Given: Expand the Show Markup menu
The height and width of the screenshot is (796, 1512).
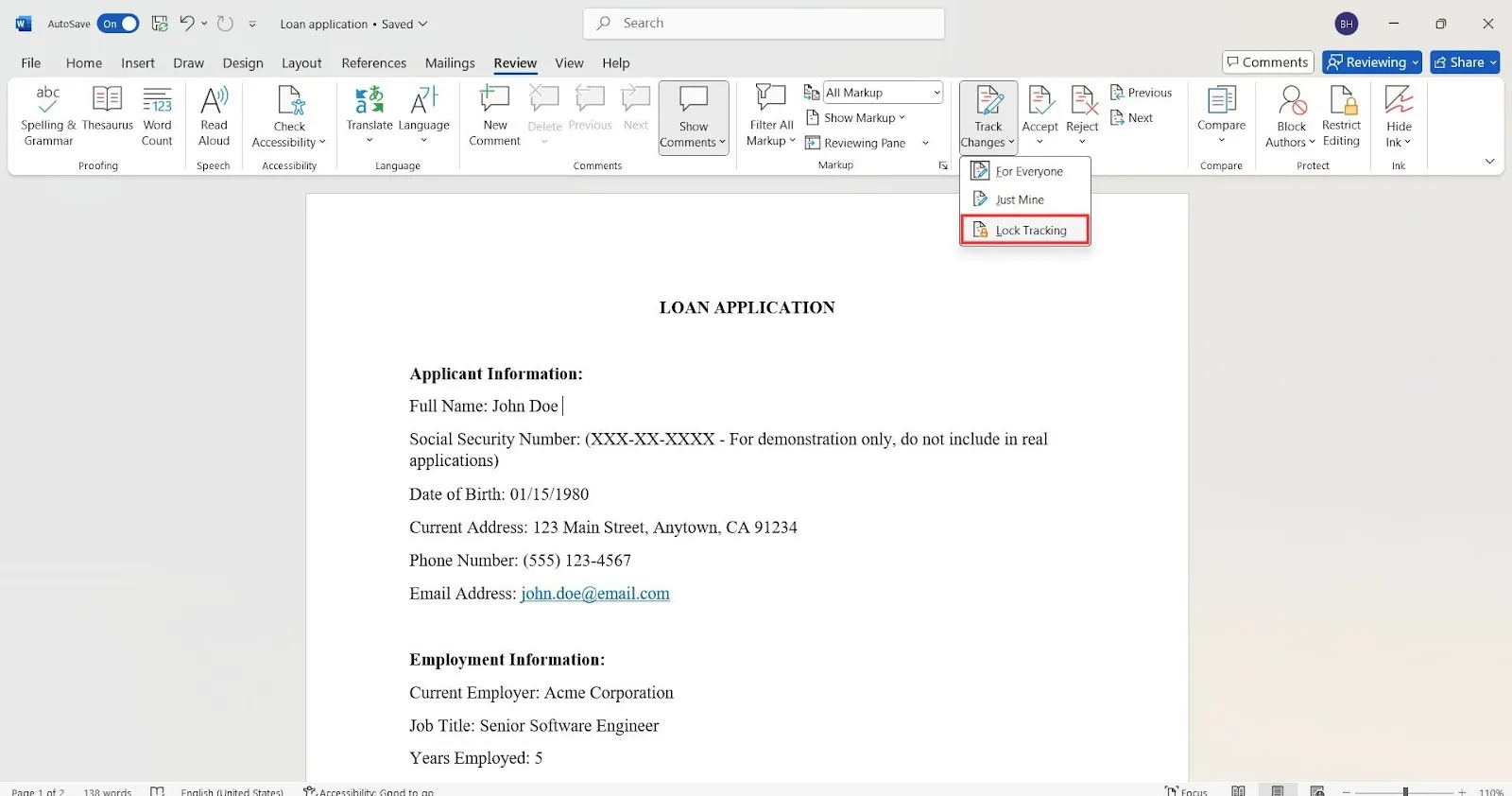Looking at the screenshot, I should click(855, 117).
